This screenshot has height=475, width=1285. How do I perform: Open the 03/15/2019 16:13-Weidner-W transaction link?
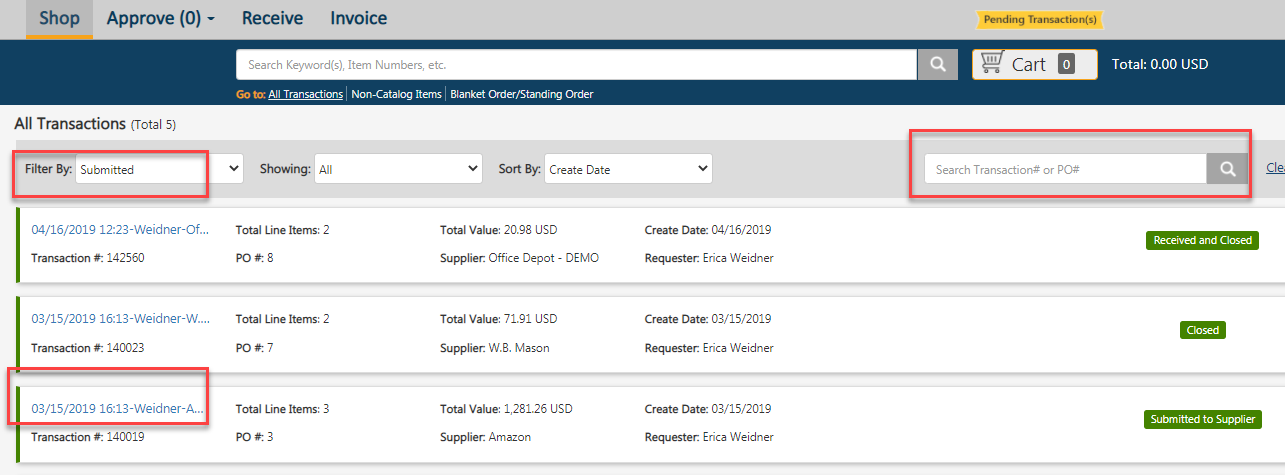pyautogui.click(x=121, y=319)
